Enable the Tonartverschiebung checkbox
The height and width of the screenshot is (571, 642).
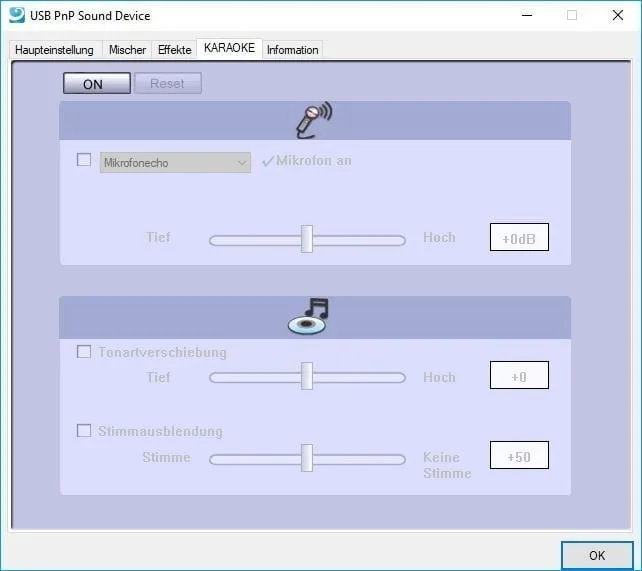84,352
